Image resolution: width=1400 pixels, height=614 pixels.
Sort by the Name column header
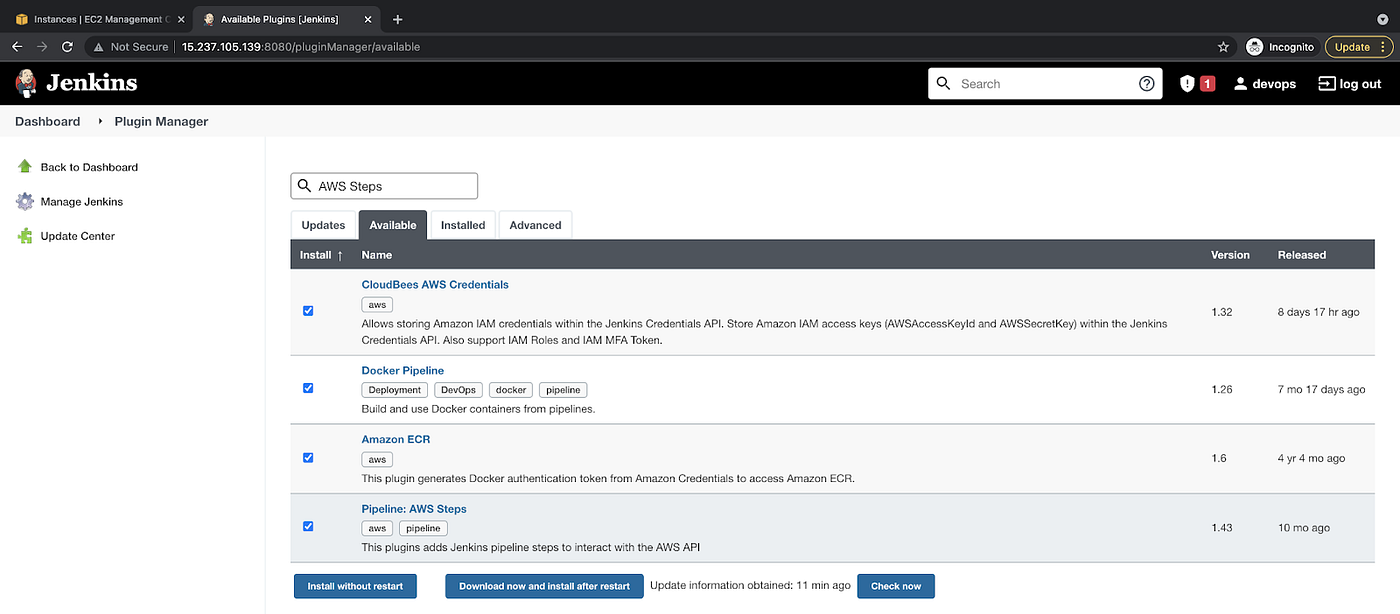pos(377,255)
